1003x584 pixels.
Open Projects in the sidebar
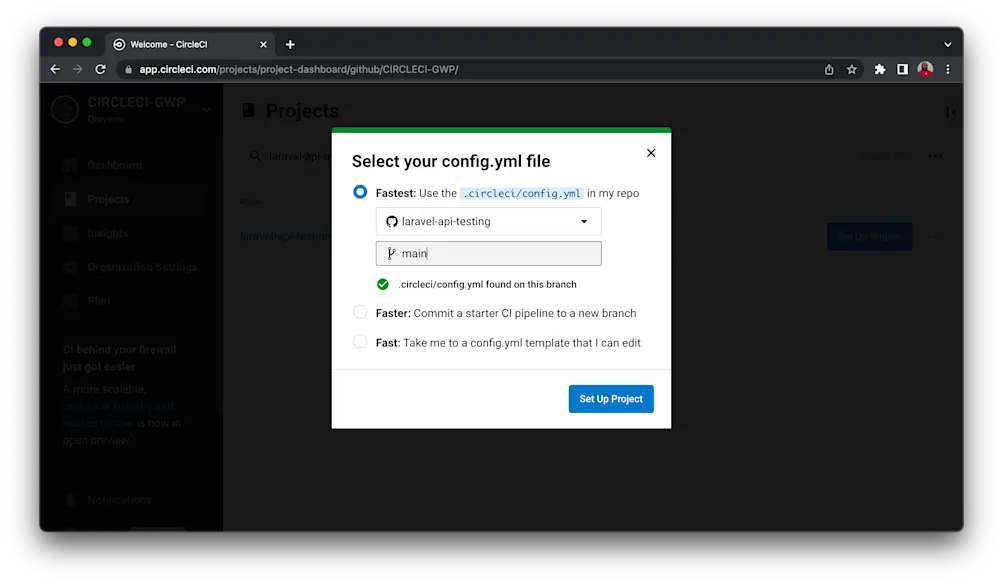click(131, 199)
